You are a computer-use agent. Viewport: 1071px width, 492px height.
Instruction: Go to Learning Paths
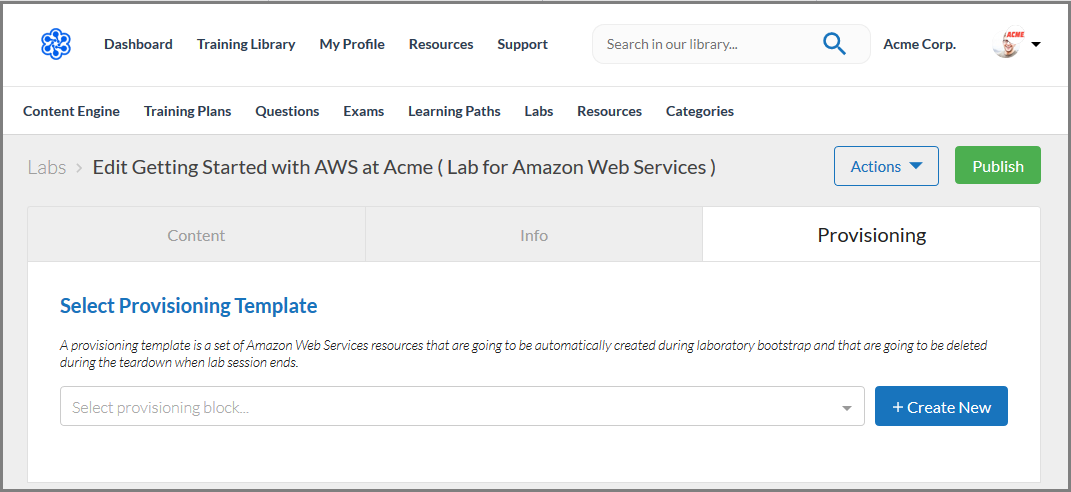(x=454, y=111)
